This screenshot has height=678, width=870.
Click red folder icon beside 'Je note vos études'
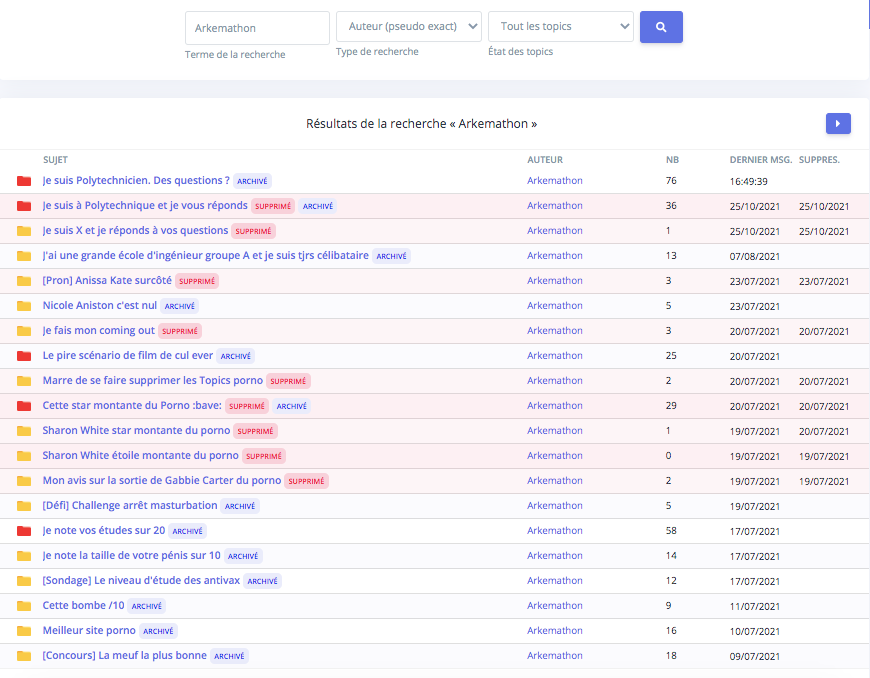pos(24,531)
